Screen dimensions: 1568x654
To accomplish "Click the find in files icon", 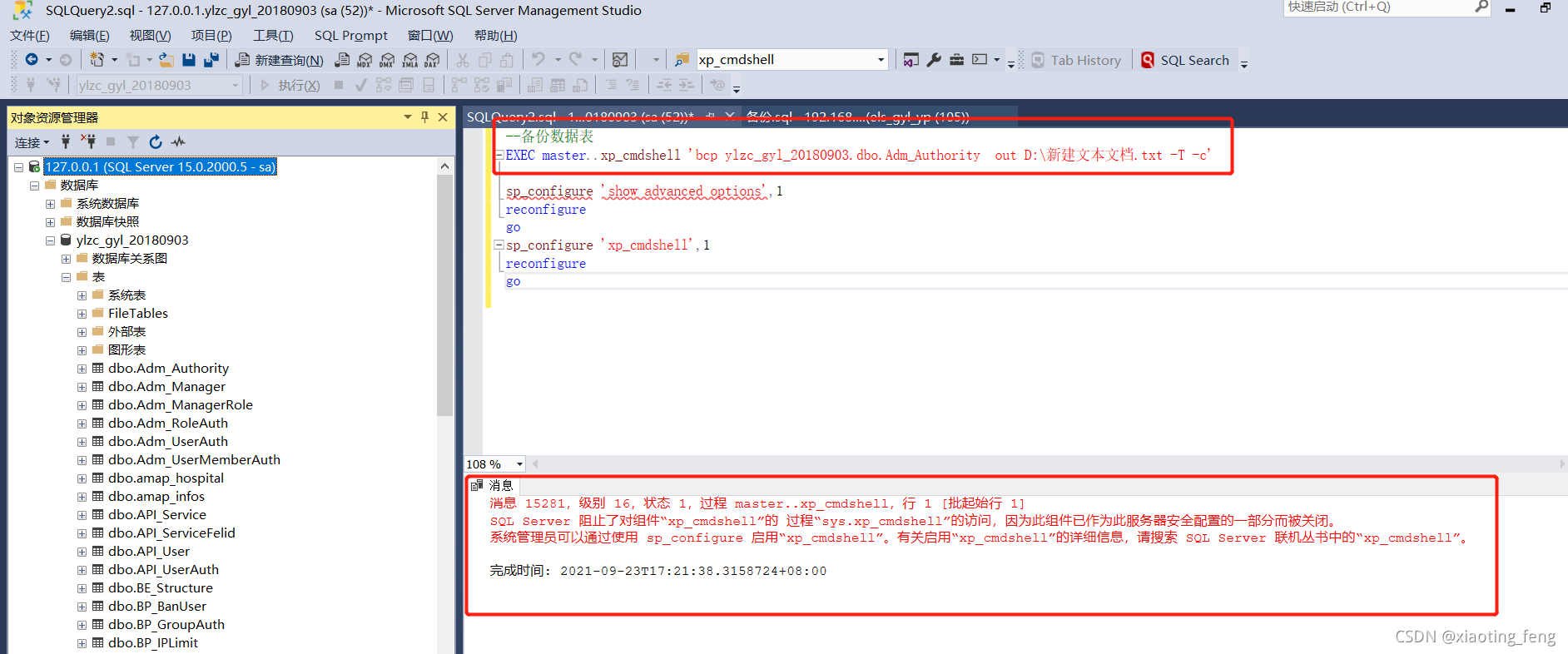I will click(x=682, y=59).
